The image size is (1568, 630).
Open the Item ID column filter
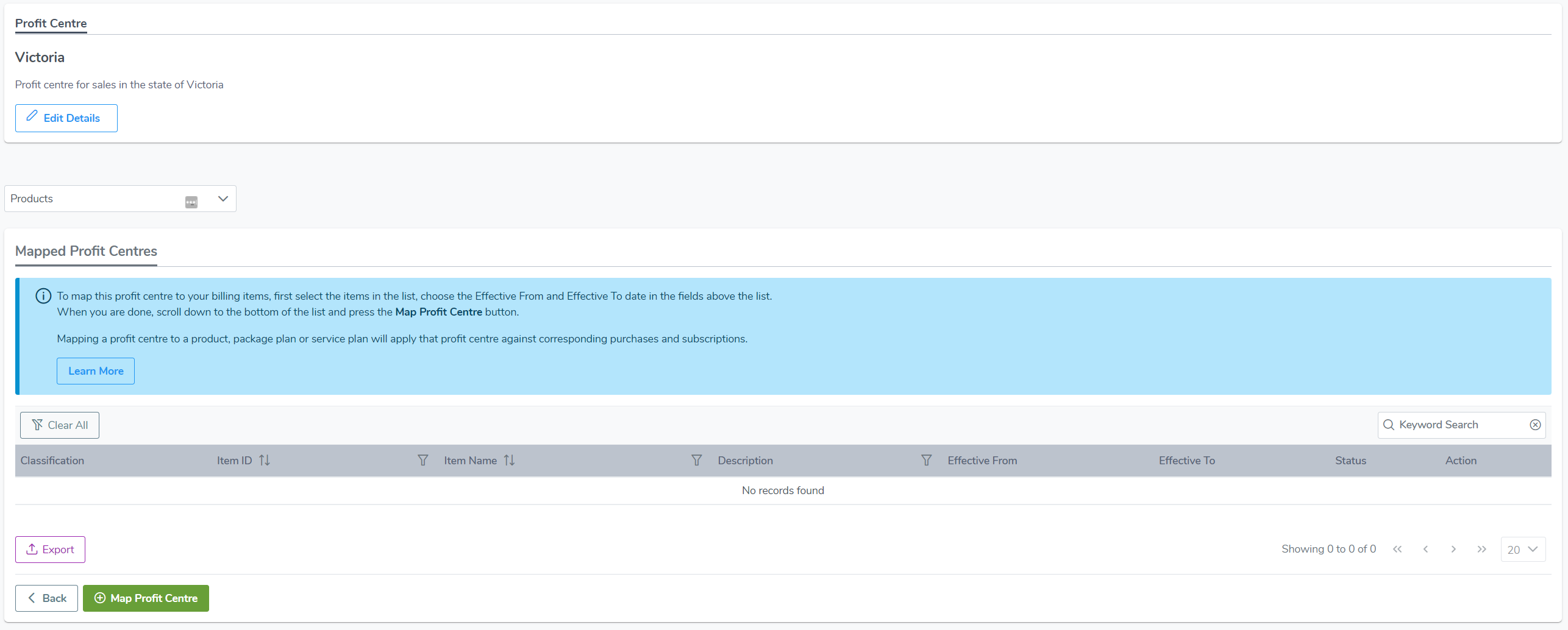(x=422, y=461)
